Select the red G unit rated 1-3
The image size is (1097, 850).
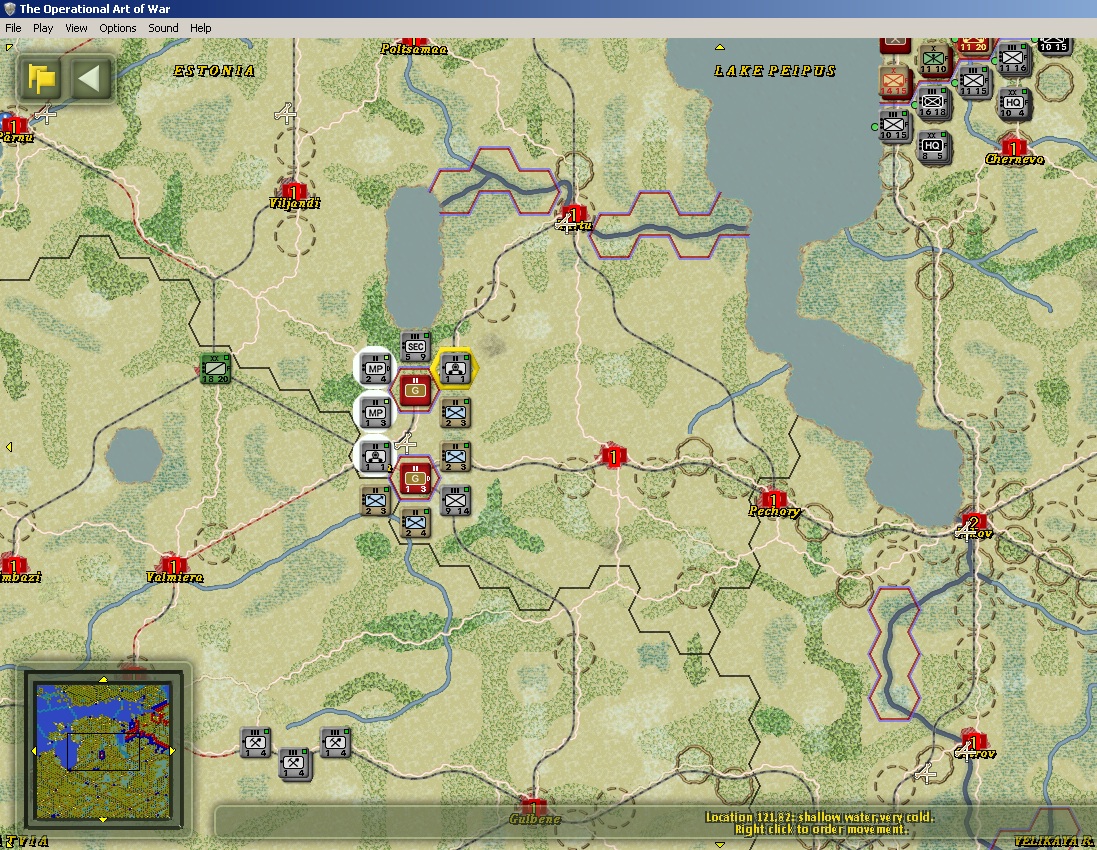[x=416, y=479]
